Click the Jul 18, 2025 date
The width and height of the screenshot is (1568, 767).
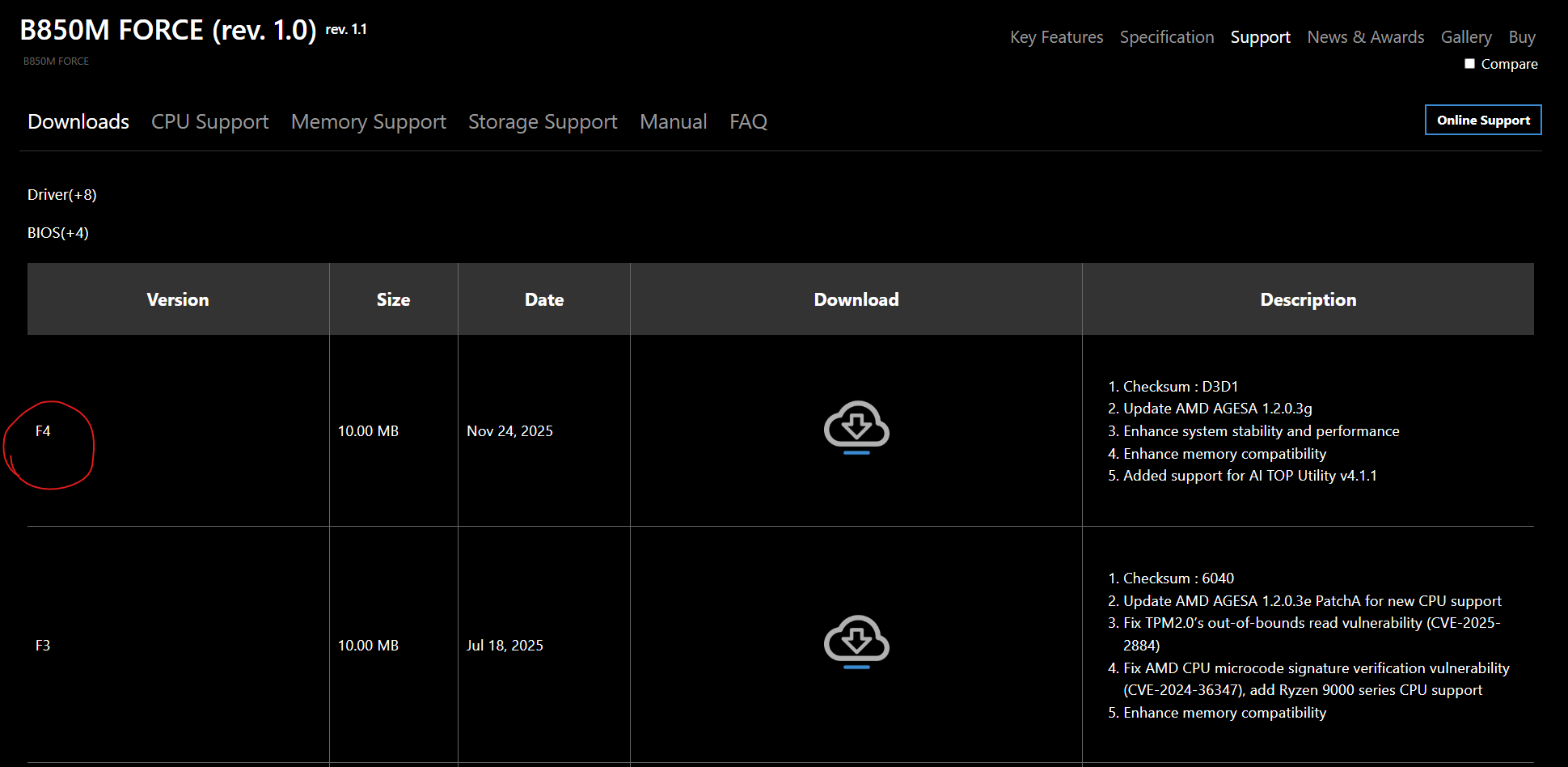pyautogui.click(x=505, y=646)
